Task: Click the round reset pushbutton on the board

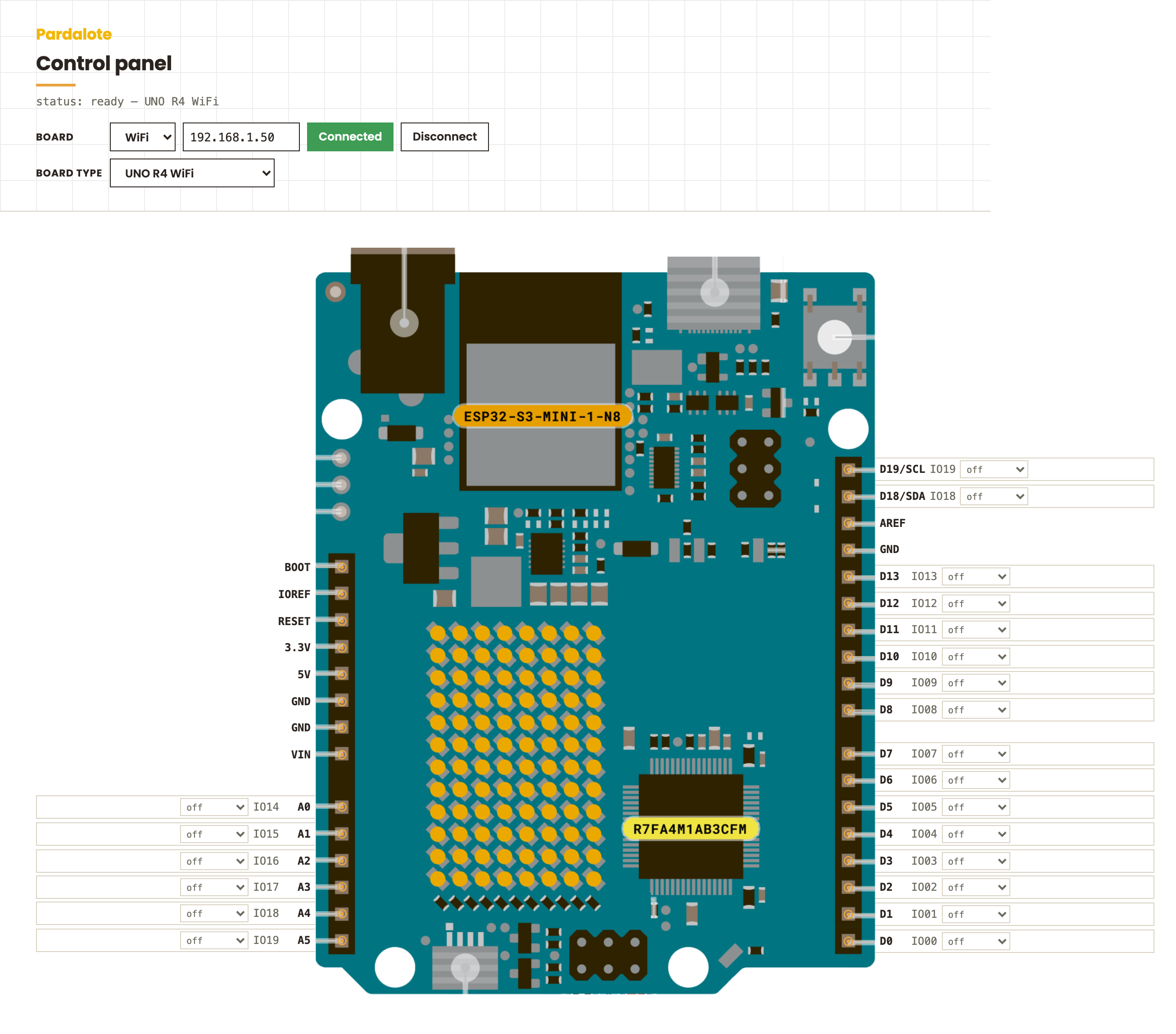Action: point(834,337)
